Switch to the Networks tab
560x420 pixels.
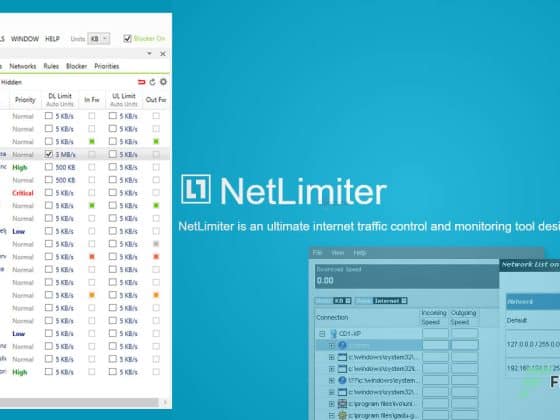(23, 66)
